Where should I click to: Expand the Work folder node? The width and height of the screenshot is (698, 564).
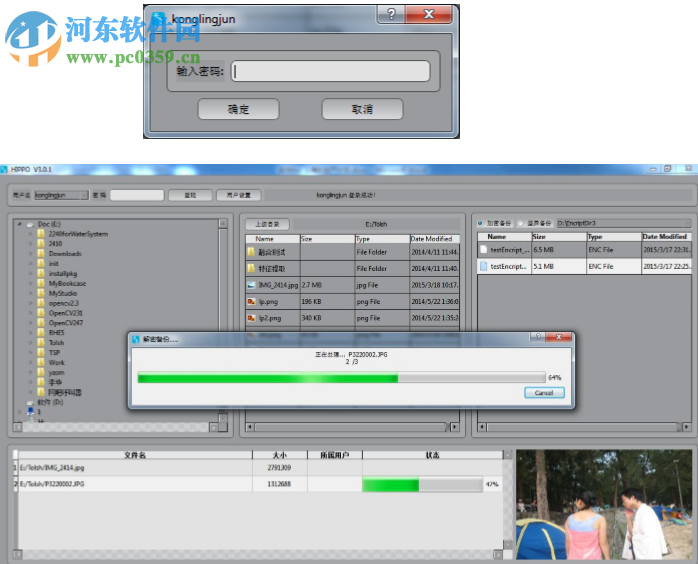click(x=30, y=362)
